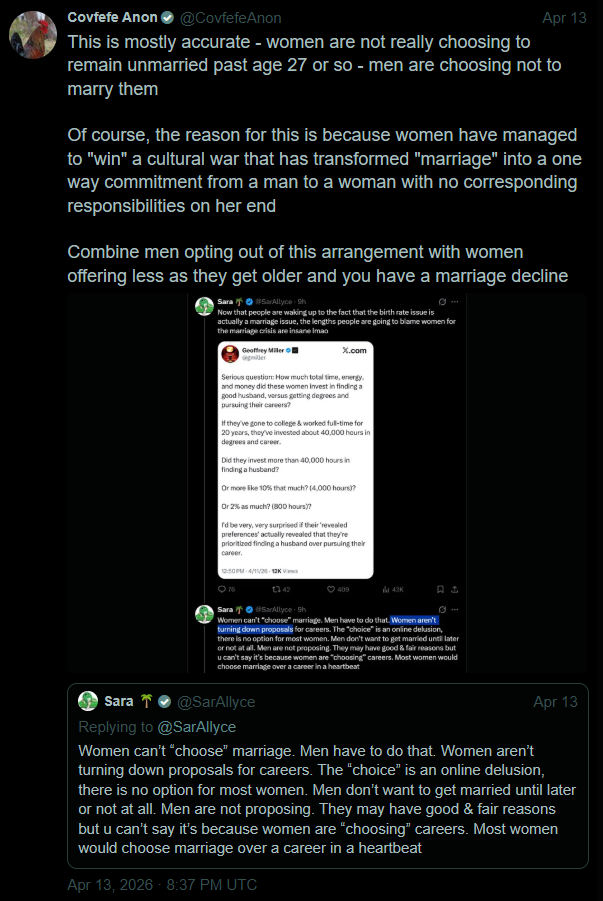Image resolution: width=603 pixels, height=901 pixels.
Task: Open Sara's avatar in the quoted post
Action: (x=88, y=702)
